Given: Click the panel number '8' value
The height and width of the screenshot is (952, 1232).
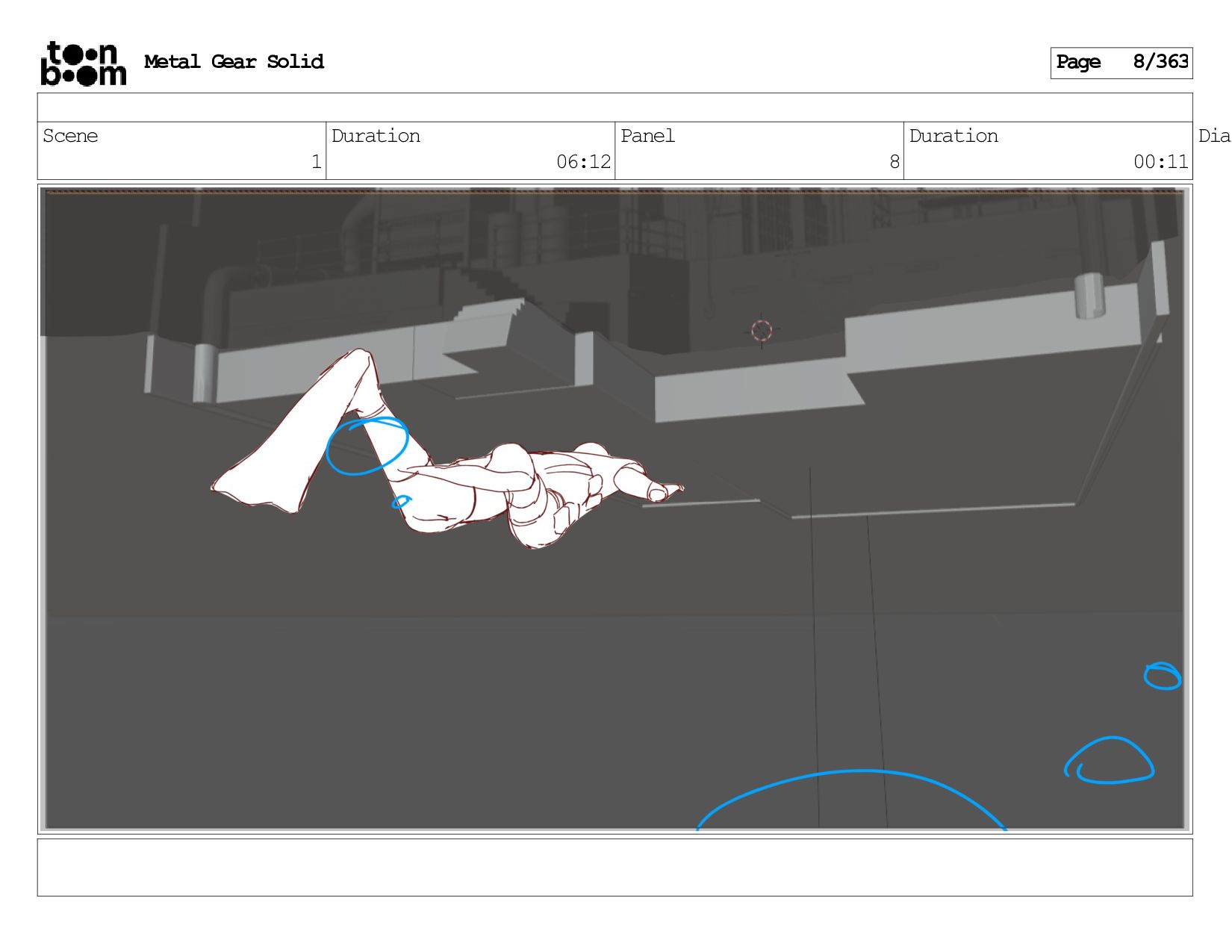Looking at the screenshot, I should click(x=895, y=162).
